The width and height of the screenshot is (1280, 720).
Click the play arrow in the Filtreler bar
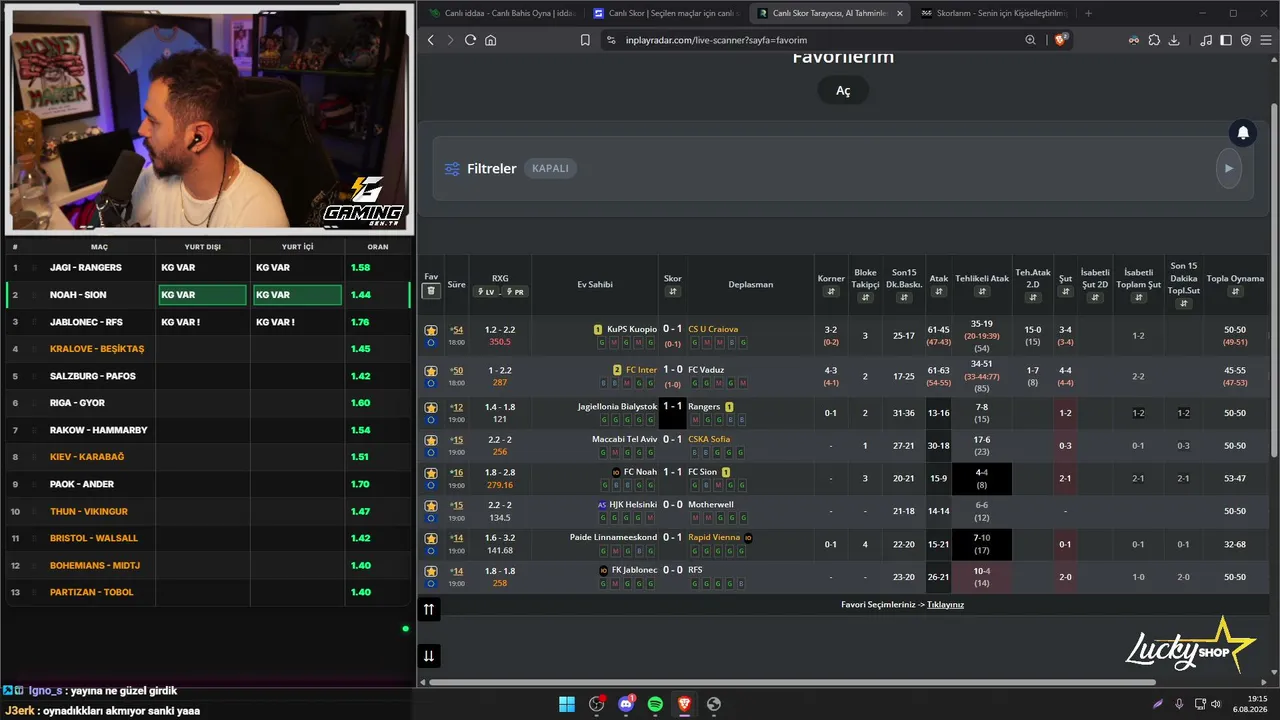tap(1228, 168)
